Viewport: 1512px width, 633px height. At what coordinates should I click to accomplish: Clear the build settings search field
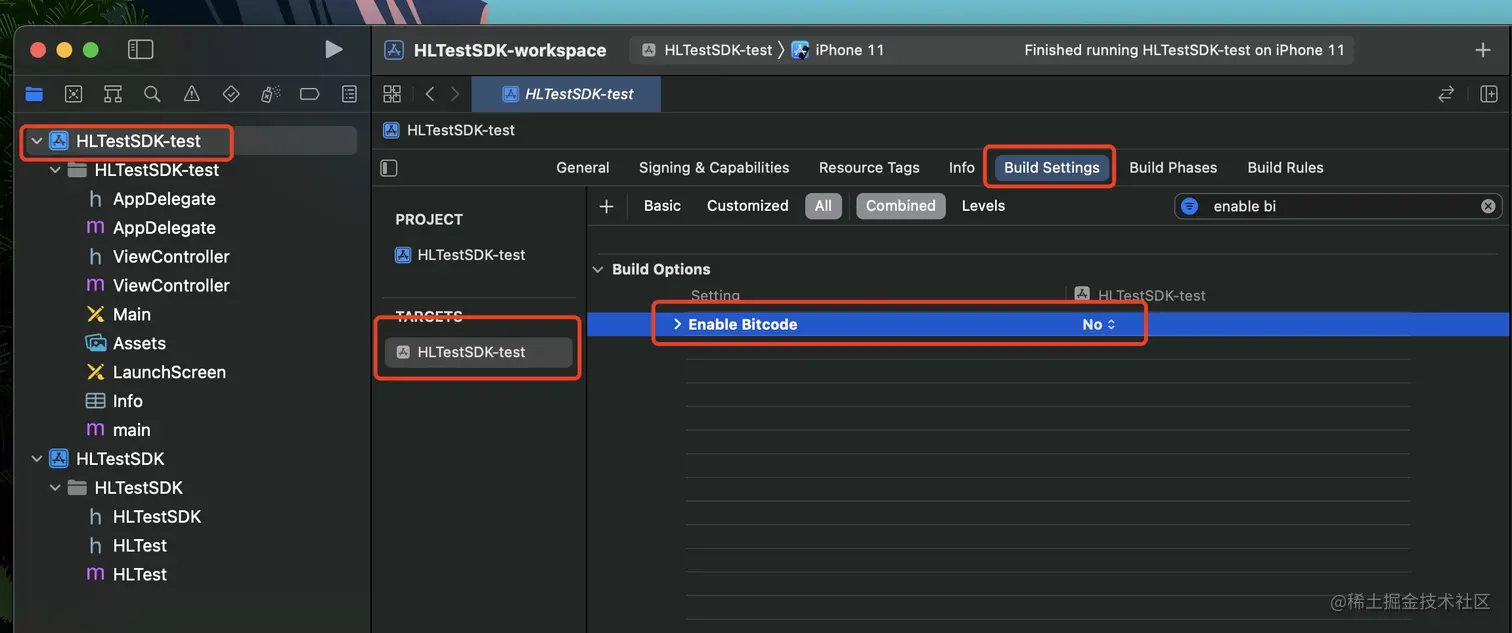[1488, 206]
